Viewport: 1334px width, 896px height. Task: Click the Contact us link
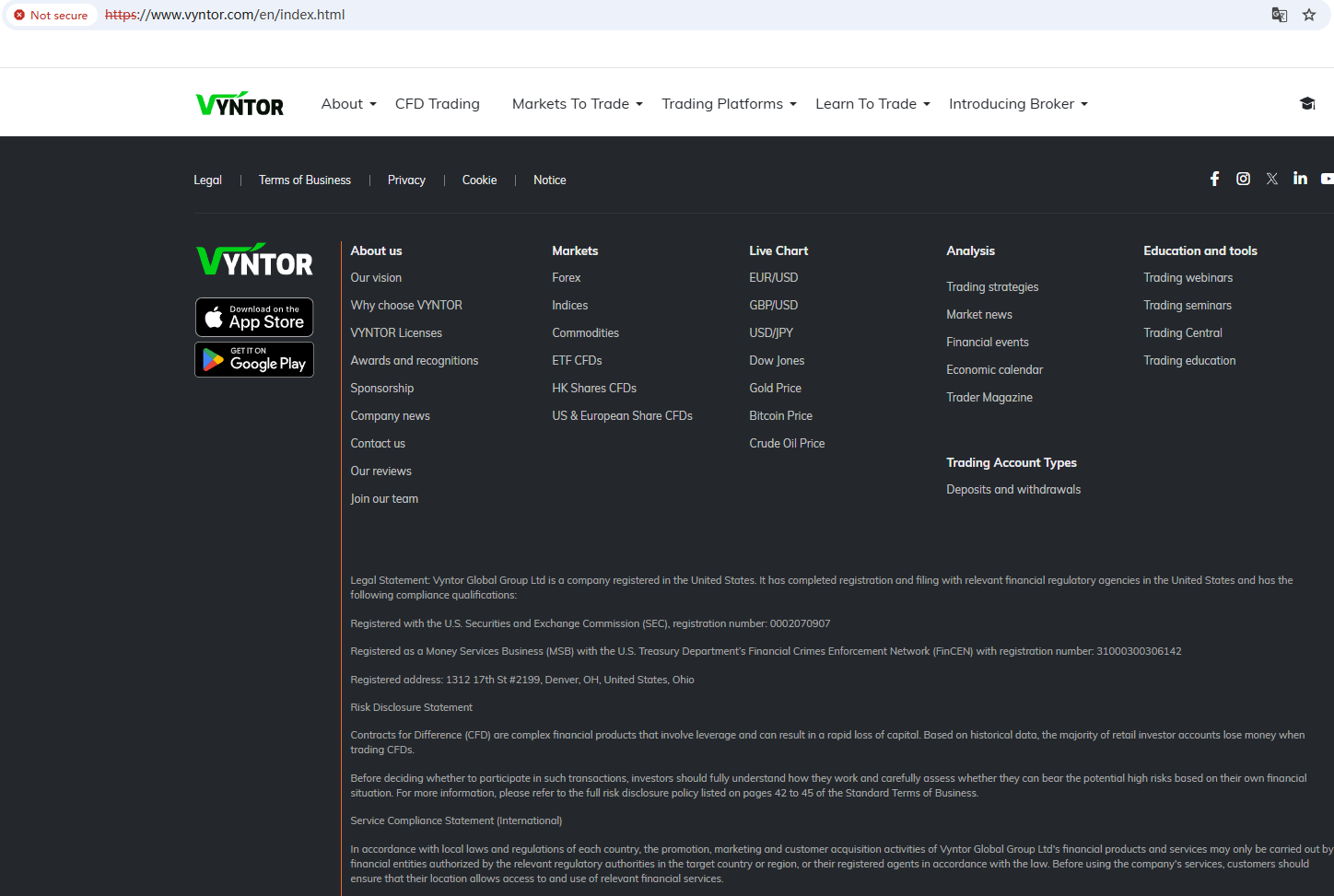point(378,444)
